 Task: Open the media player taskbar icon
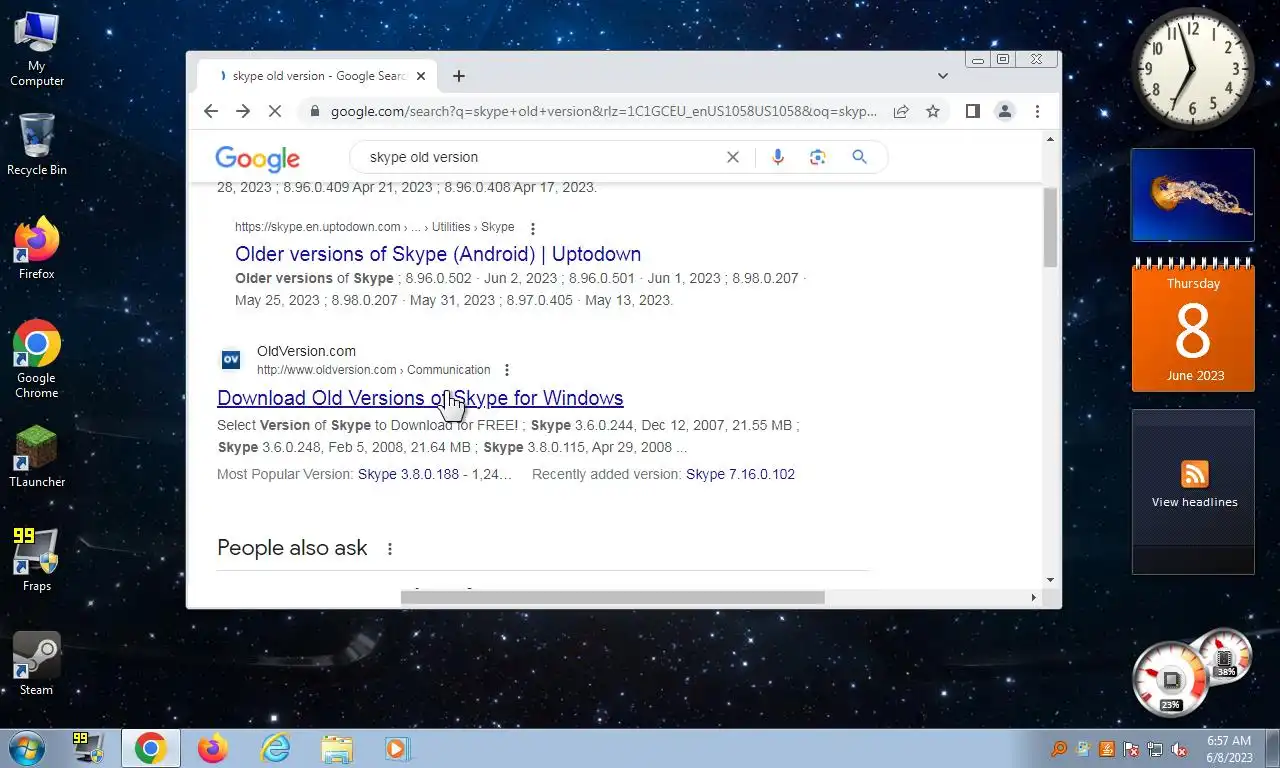[x=397, y=748]
